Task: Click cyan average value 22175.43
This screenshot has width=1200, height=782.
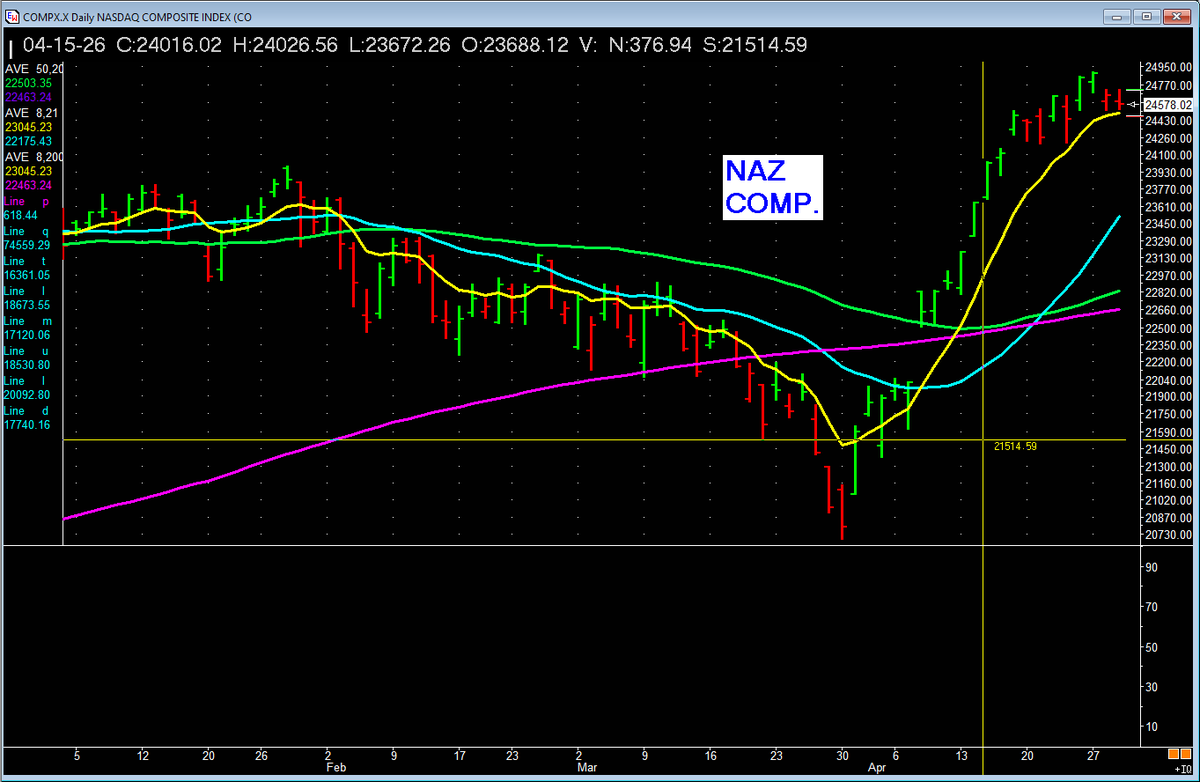Action: [x=28, y=142]
